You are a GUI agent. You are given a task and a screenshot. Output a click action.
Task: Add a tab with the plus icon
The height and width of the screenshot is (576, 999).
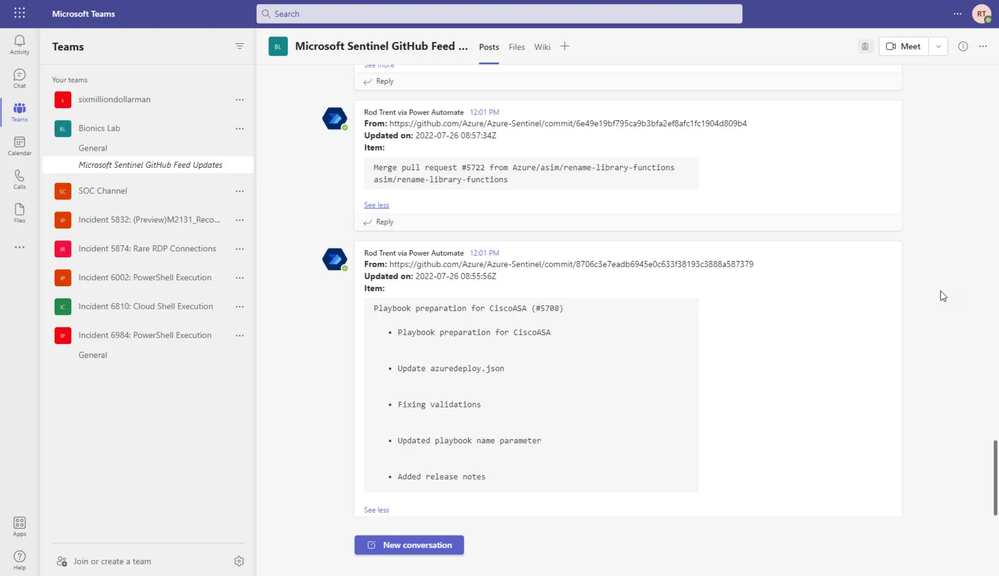point(564,47)
